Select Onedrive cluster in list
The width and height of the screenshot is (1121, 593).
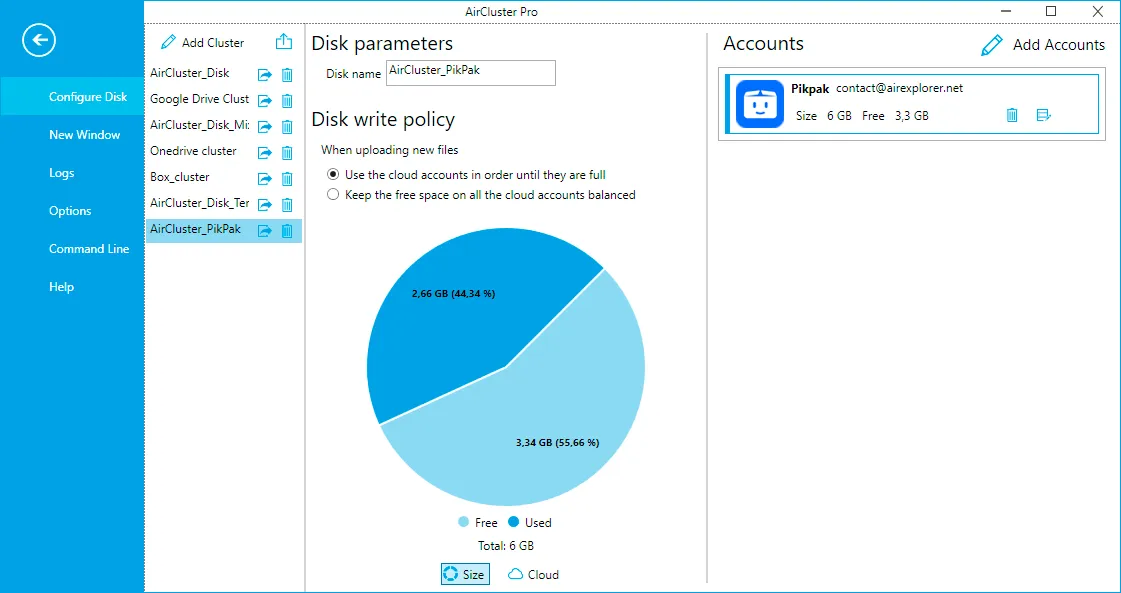pos(193,152)
